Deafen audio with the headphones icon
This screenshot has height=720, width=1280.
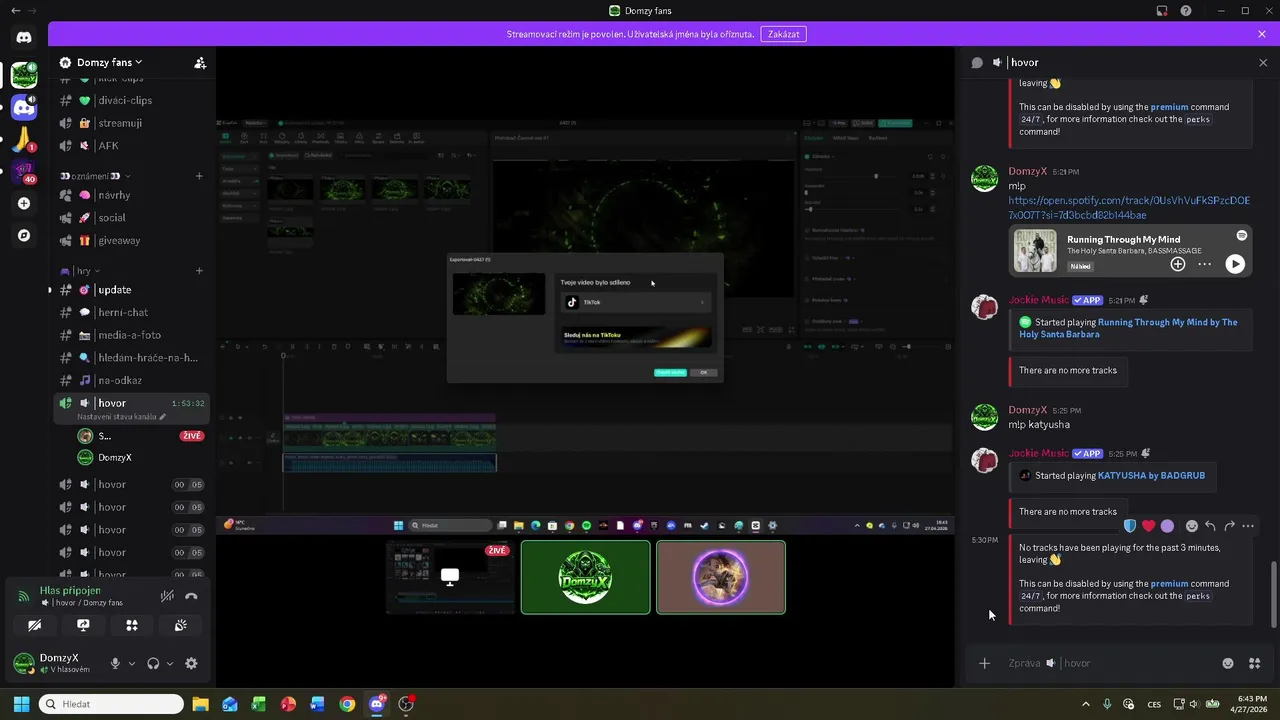click(153, 663)
